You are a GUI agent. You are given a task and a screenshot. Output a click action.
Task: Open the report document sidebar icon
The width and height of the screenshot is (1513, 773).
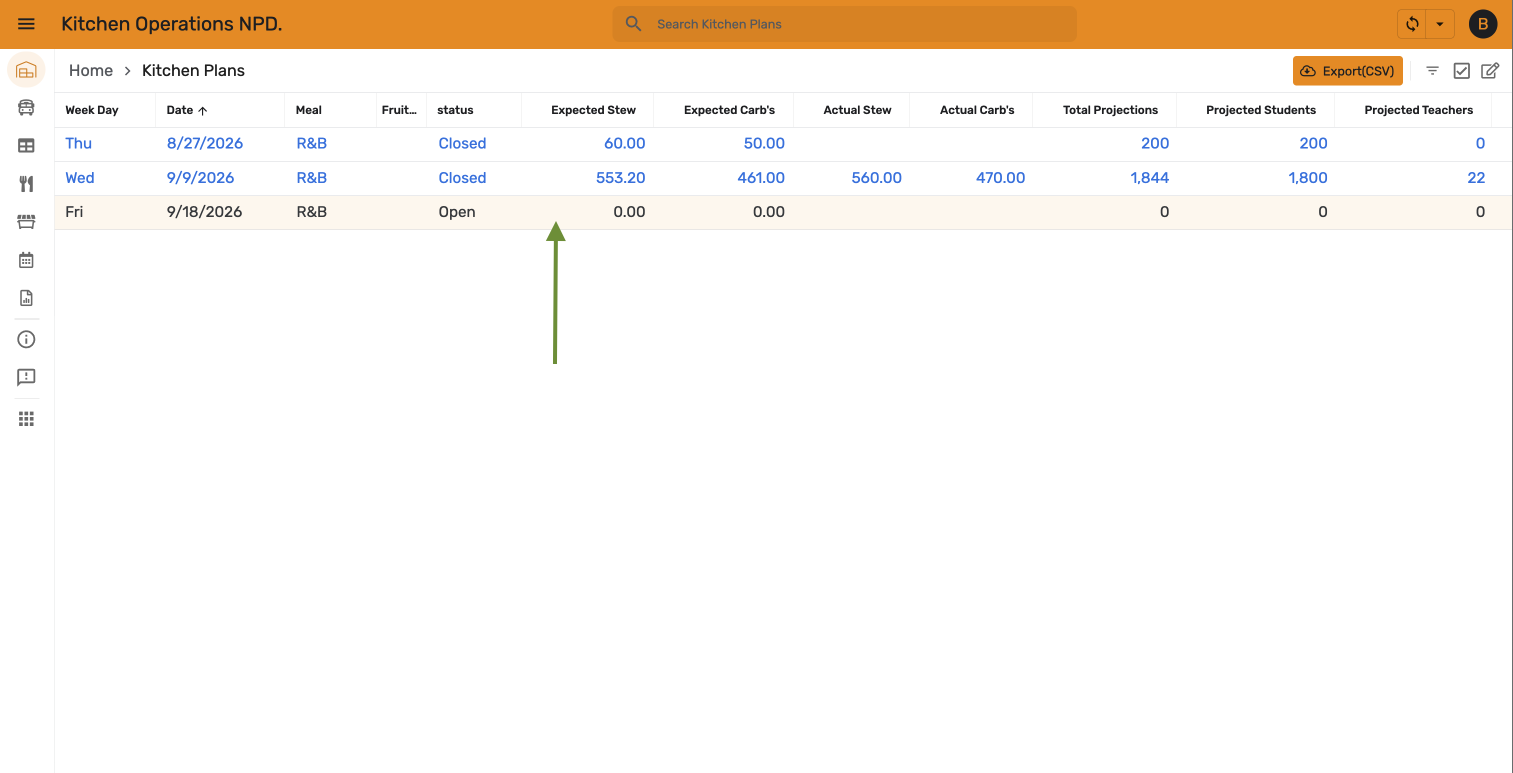point(26,298)
